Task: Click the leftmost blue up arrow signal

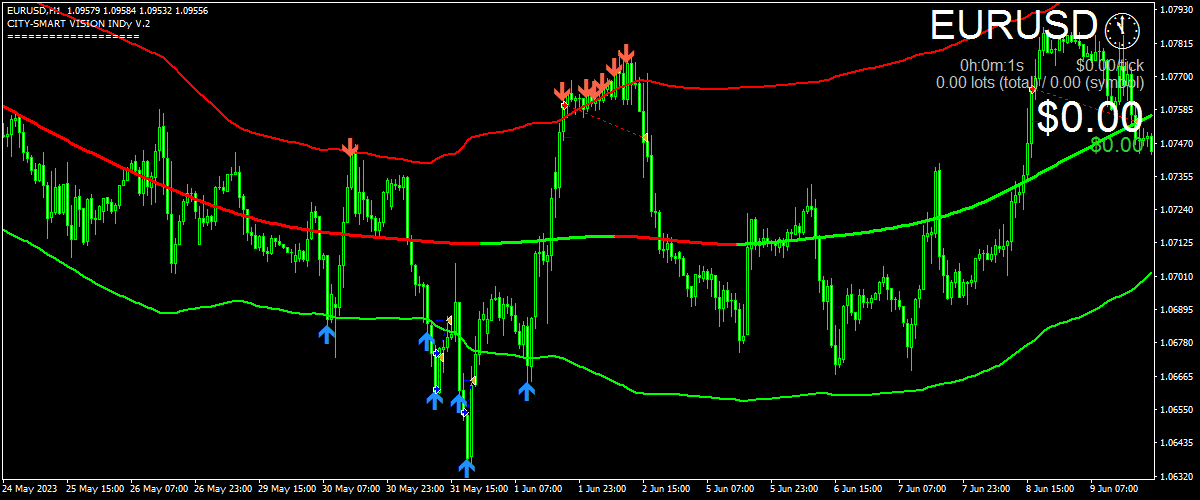Action: [x=327, y=332]
